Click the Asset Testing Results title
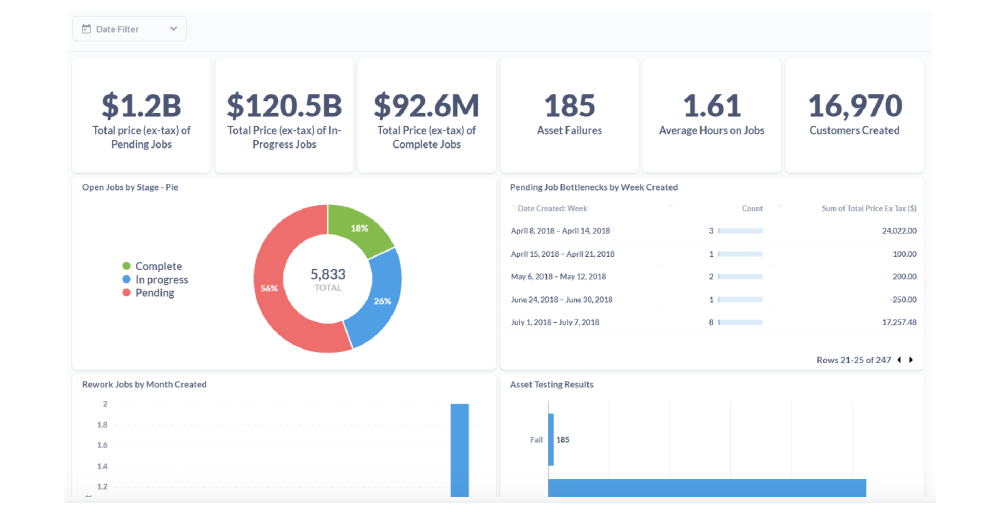The height and width of the screenshot is (512, 1000). click(552, 384)
